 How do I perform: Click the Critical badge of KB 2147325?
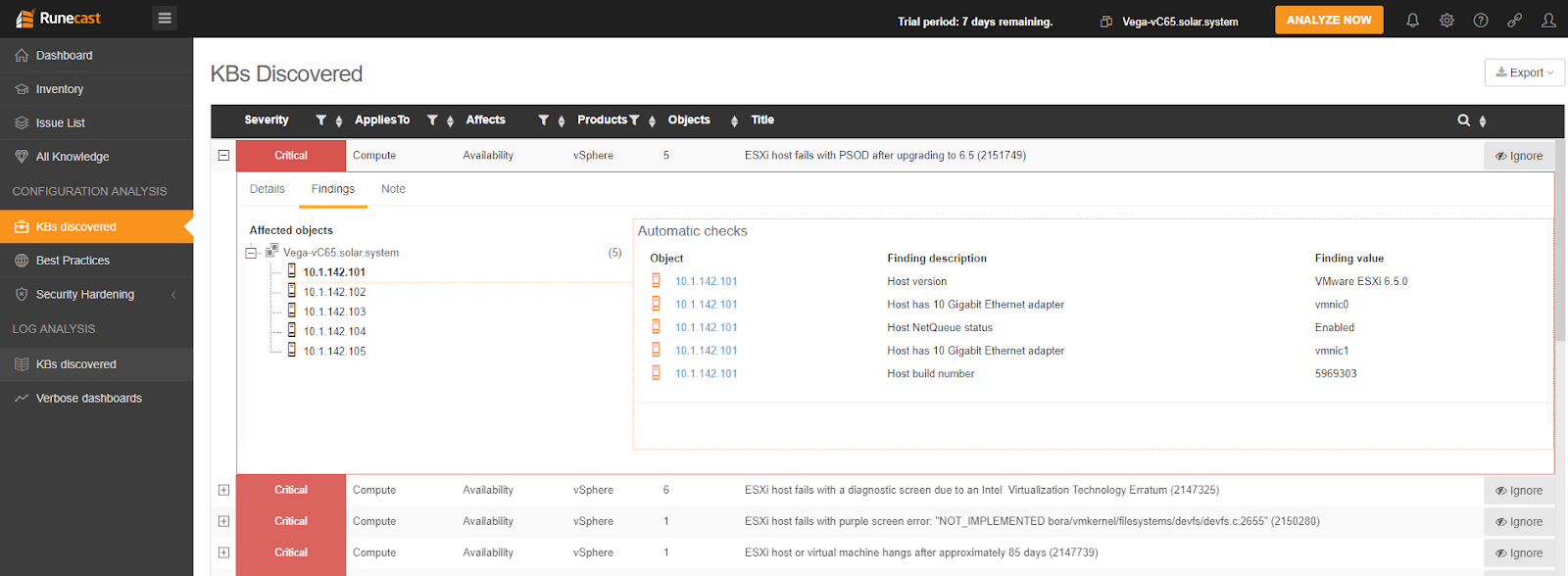[291, 490]
